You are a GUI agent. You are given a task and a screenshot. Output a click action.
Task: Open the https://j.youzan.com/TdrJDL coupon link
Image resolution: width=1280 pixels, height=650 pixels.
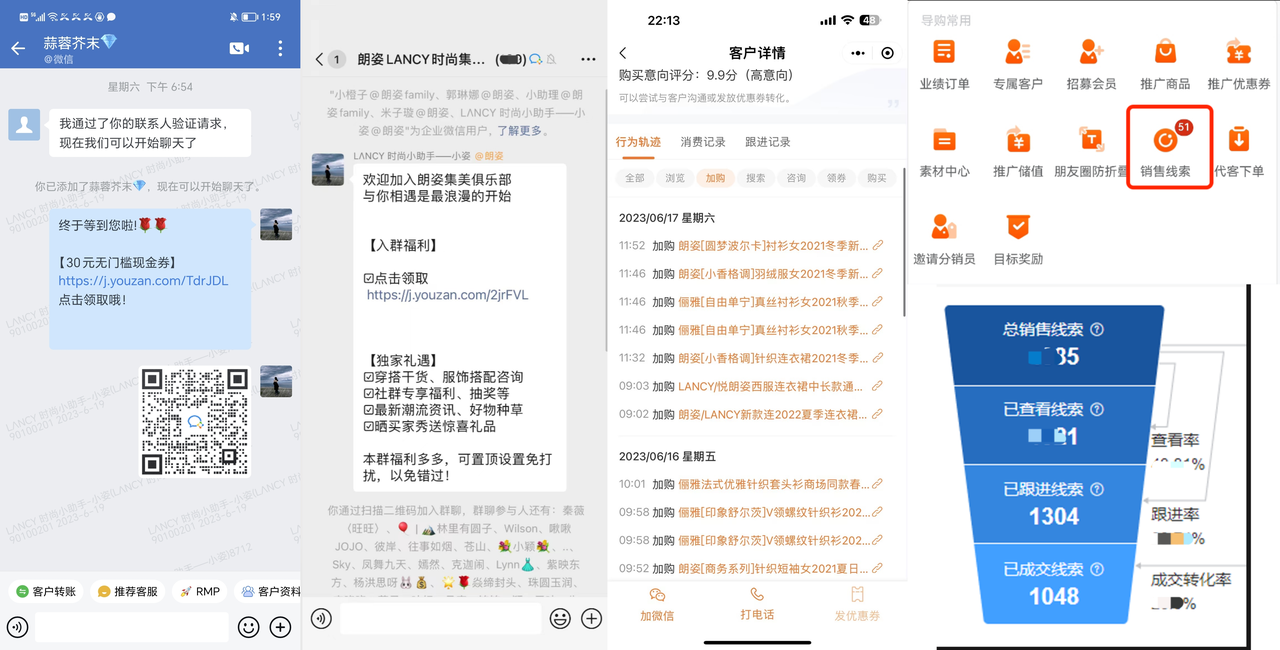[143, 281]
